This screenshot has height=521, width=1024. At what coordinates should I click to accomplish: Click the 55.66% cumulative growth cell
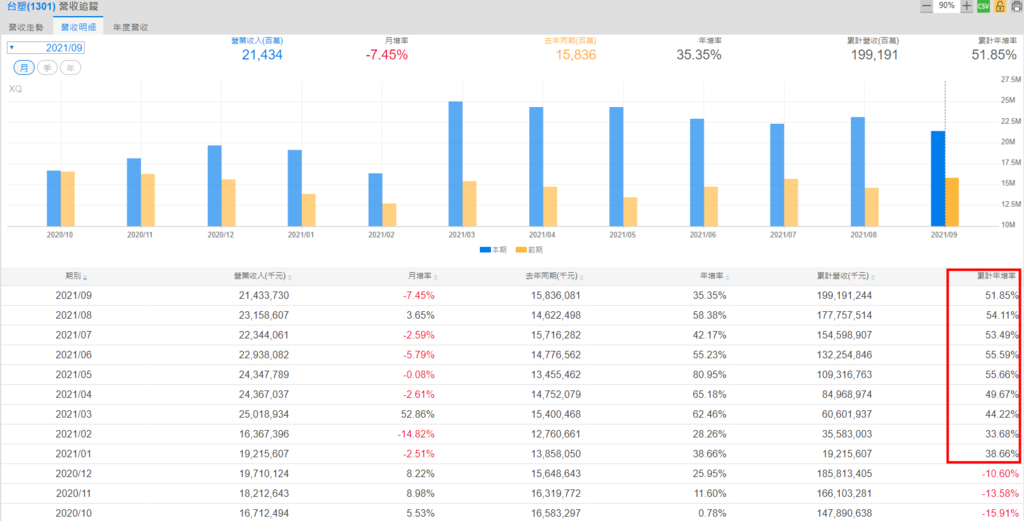[1002, 375]
